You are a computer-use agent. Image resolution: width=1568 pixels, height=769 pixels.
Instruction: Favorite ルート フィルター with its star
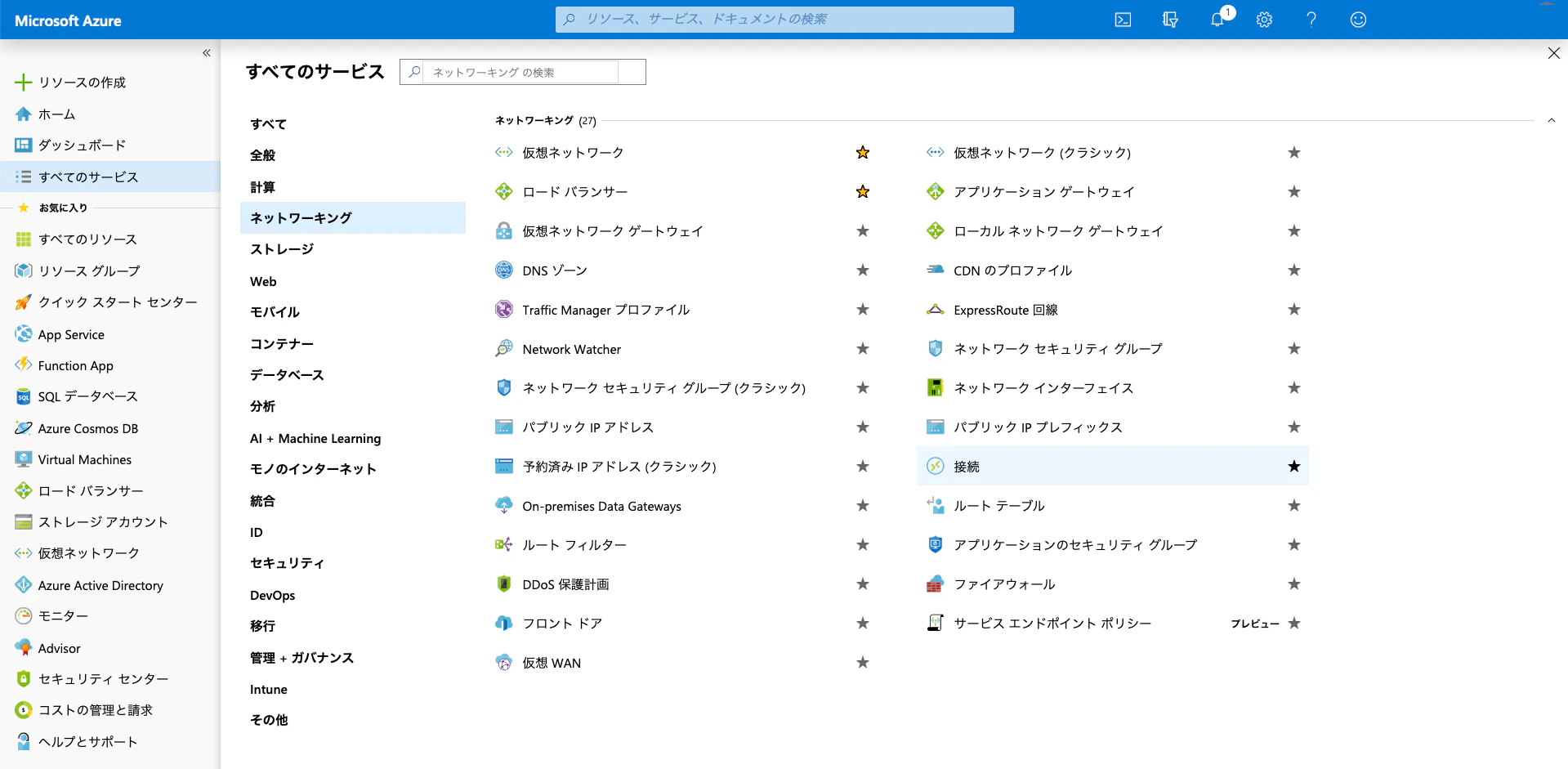pos(863,545)
